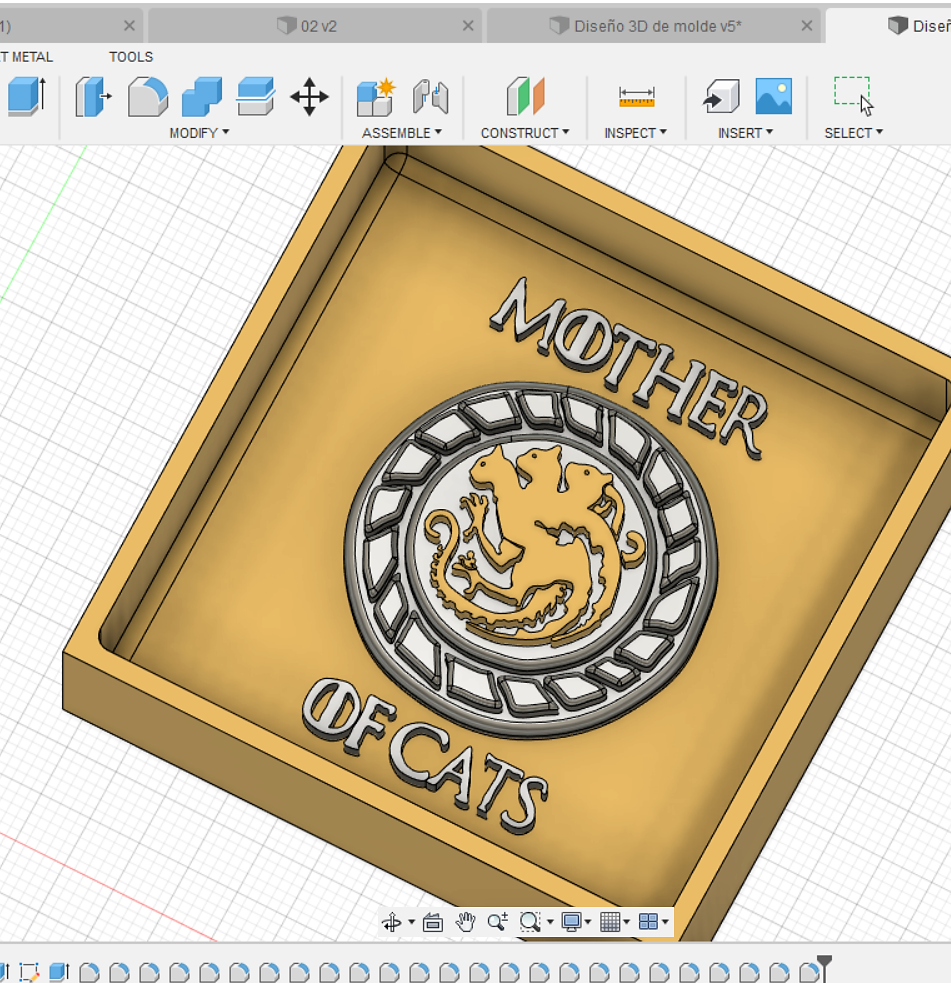Click the Orbit navigation icon
Screen dimensions: 951x983
(x=392, y=922)
